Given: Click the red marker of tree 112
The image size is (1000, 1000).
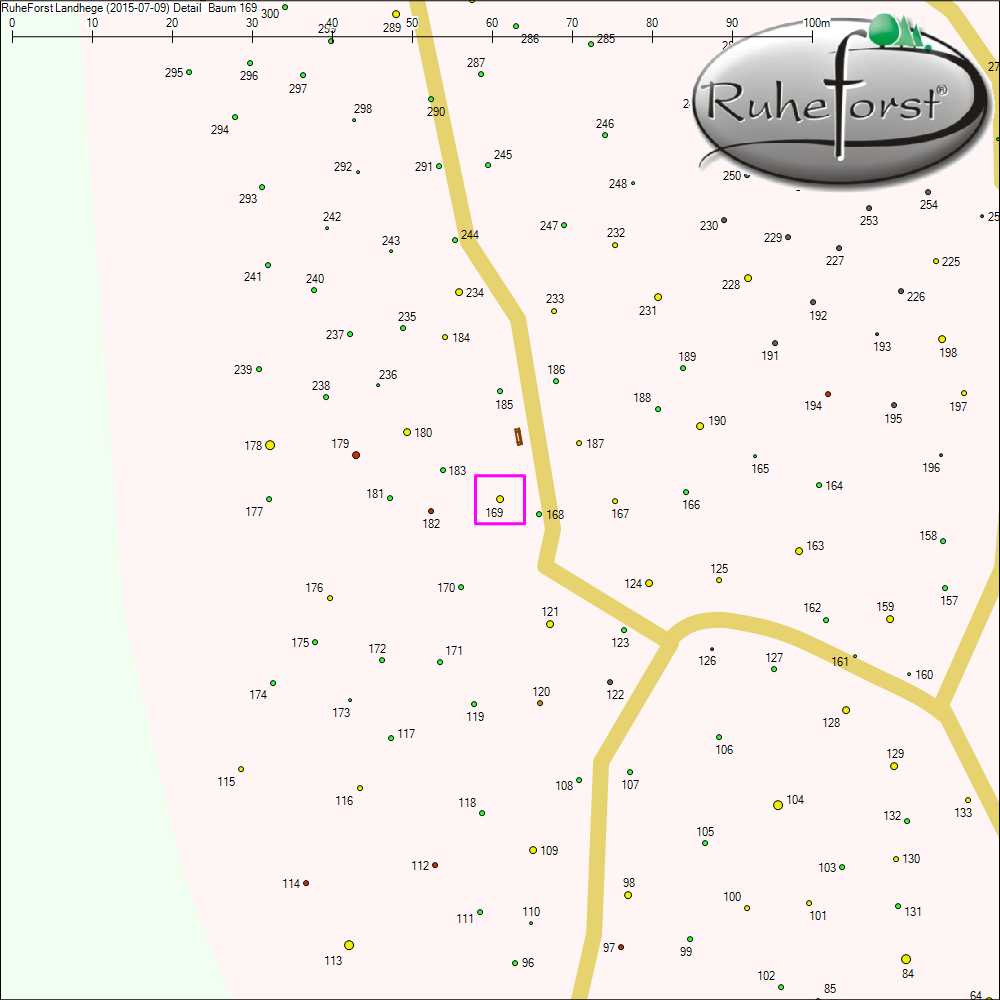Looking at the screenshot, I should (x=435, y=865).
